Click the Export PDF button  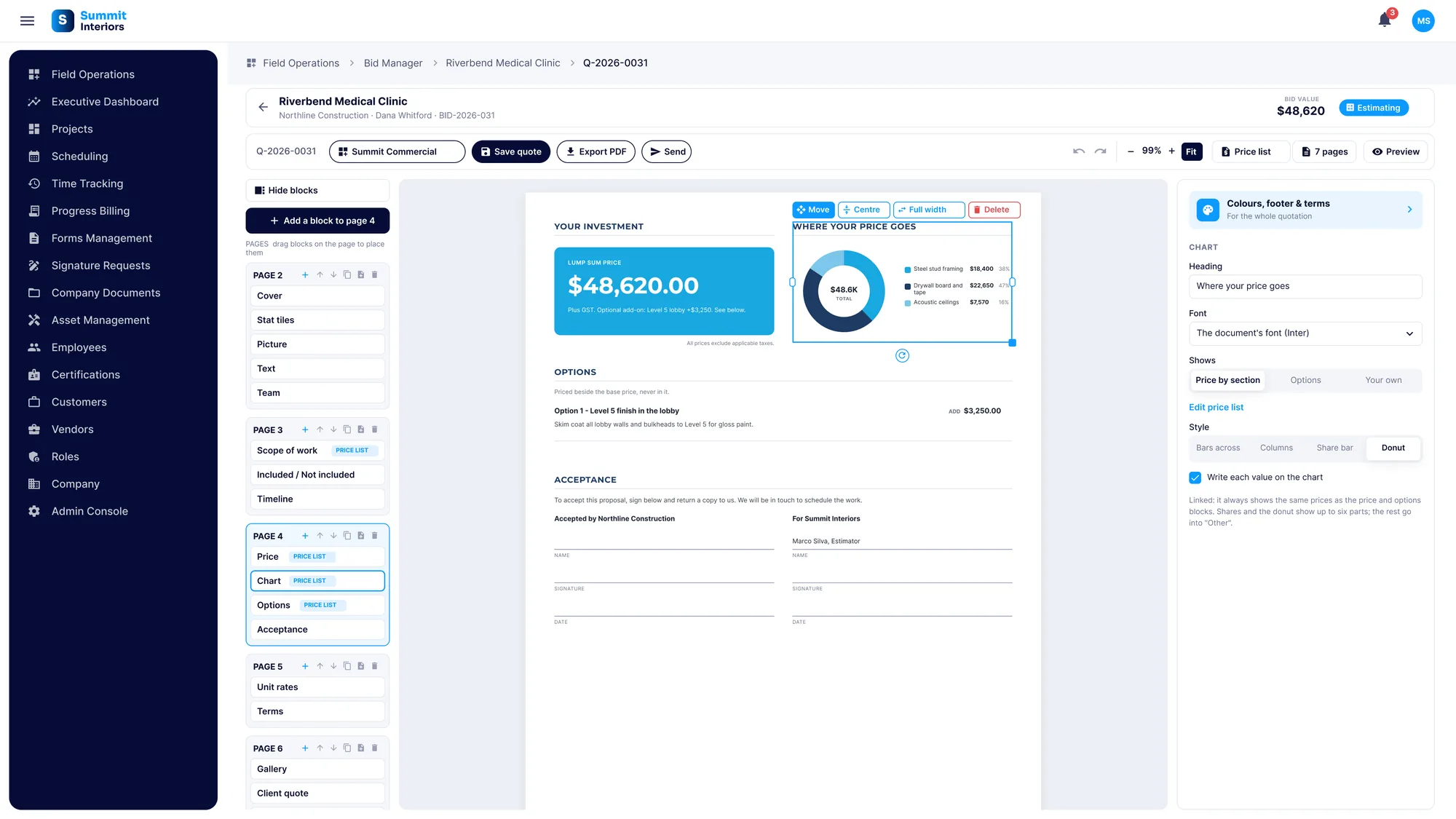(596, 151)
